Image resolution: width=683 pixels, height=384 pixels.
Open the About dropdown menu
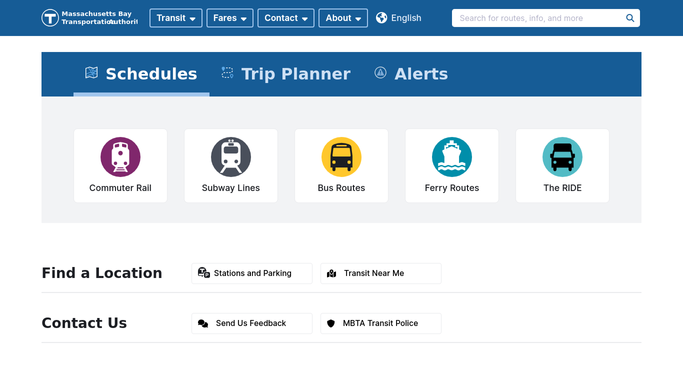343,18
